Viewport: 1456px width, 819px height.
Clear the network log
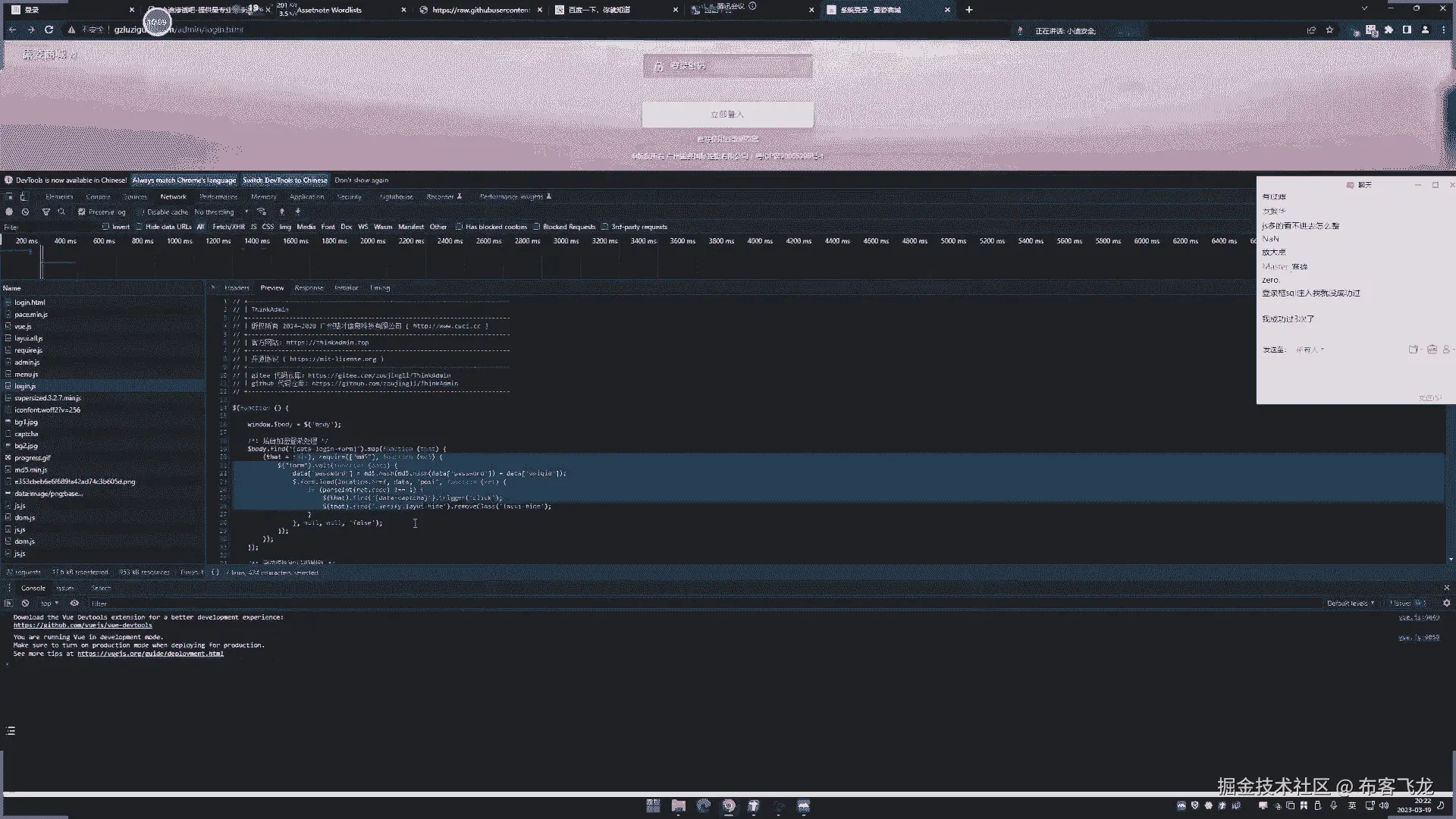25,212
